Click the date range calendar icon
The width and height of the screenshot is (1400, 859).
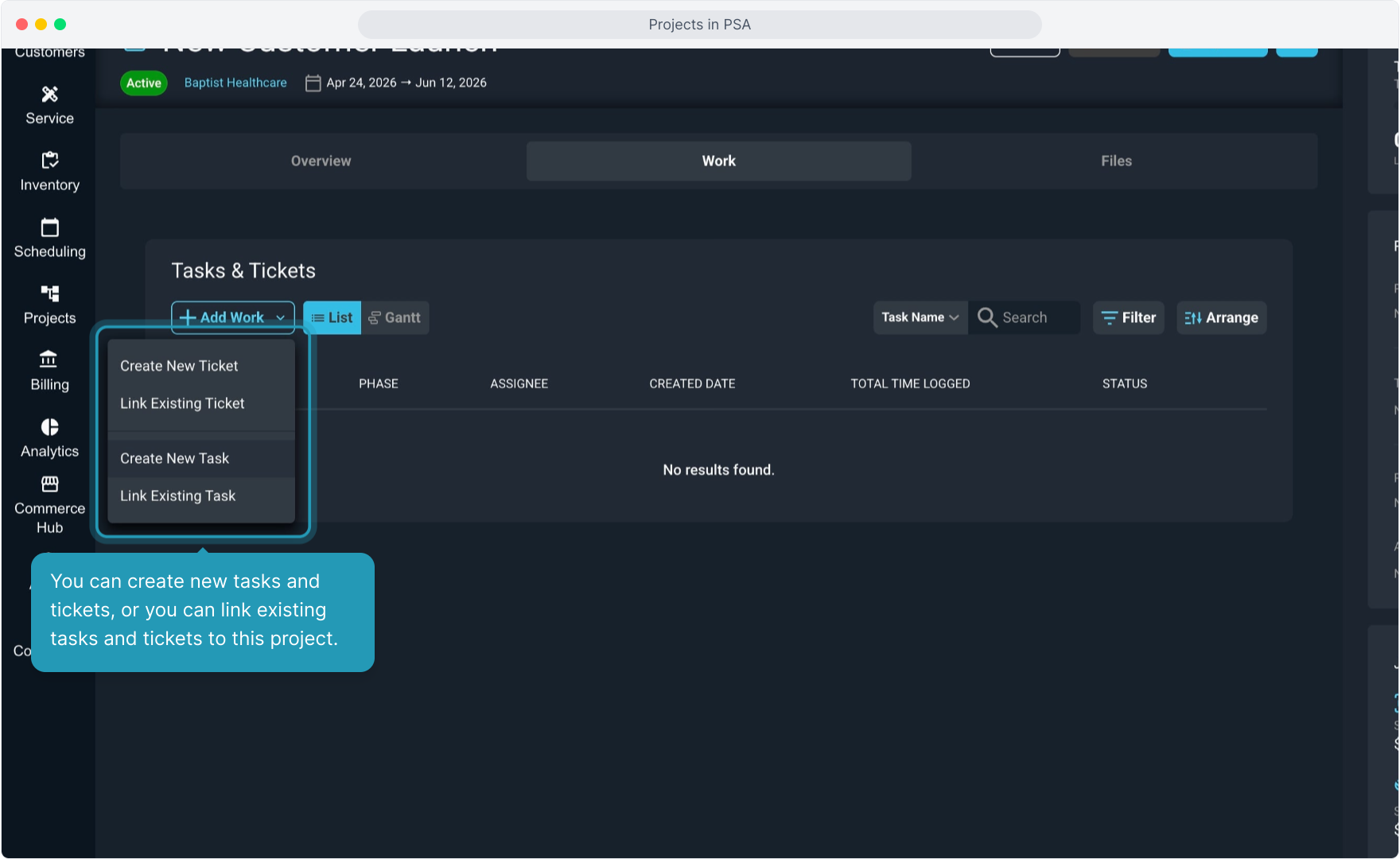pyautogui.click(x=313, y=83)
